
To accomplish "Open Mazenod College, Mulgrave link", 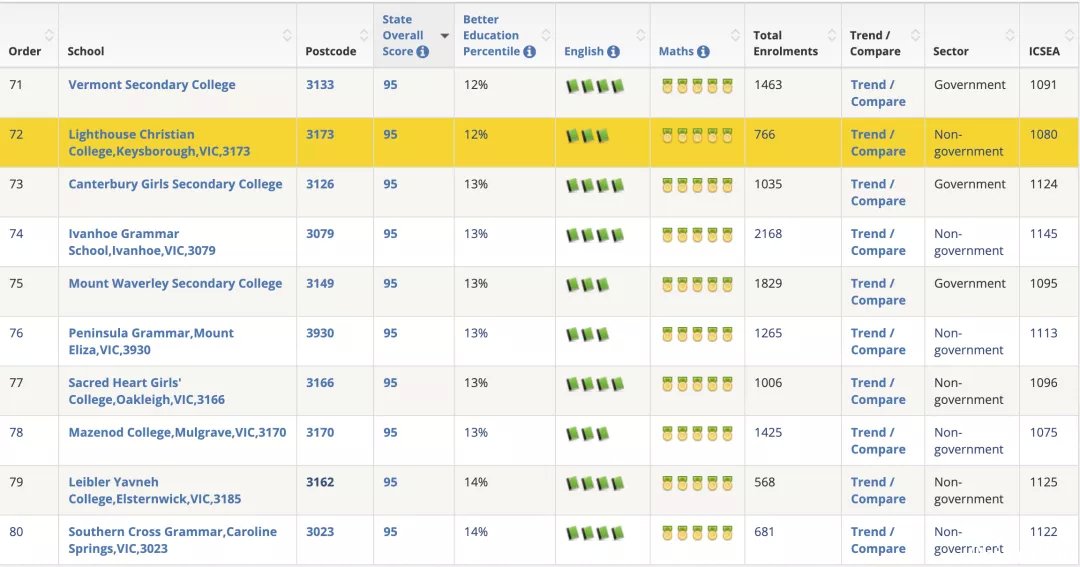I will tap(177, 432).
